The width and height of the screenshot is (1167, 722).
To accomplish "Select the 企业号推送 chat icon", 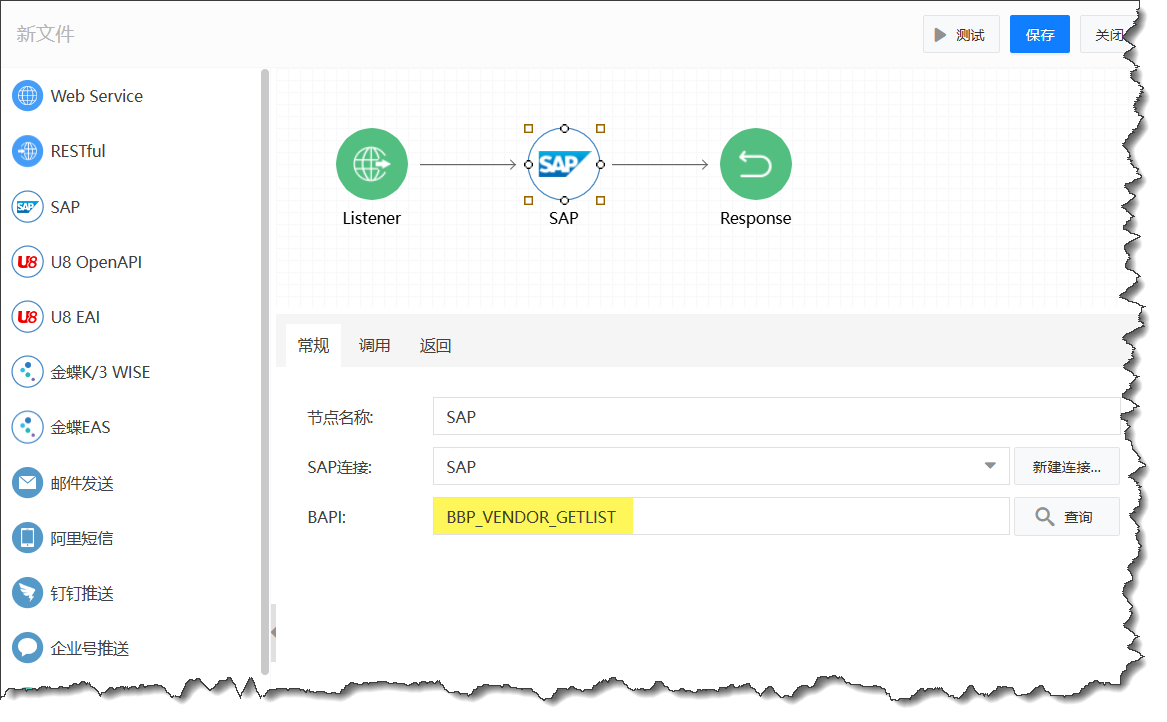I will pos(27,648).
